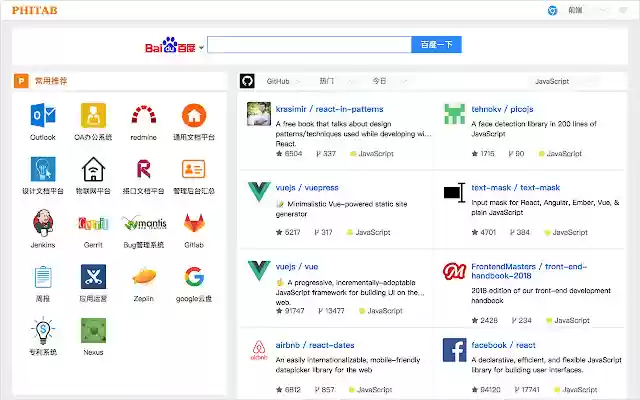Screen dimensions: 640x400
Task: Open the 应用运营 blue tools icon
Action: 93,277
